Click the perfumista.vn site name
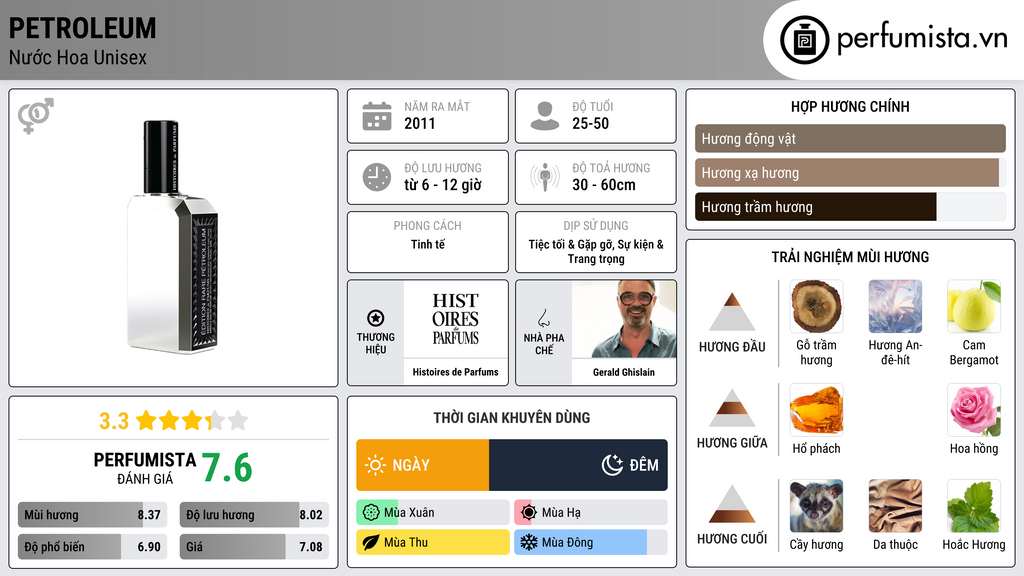Viewport: 1024px width, 576px height. tap(922, 39)
